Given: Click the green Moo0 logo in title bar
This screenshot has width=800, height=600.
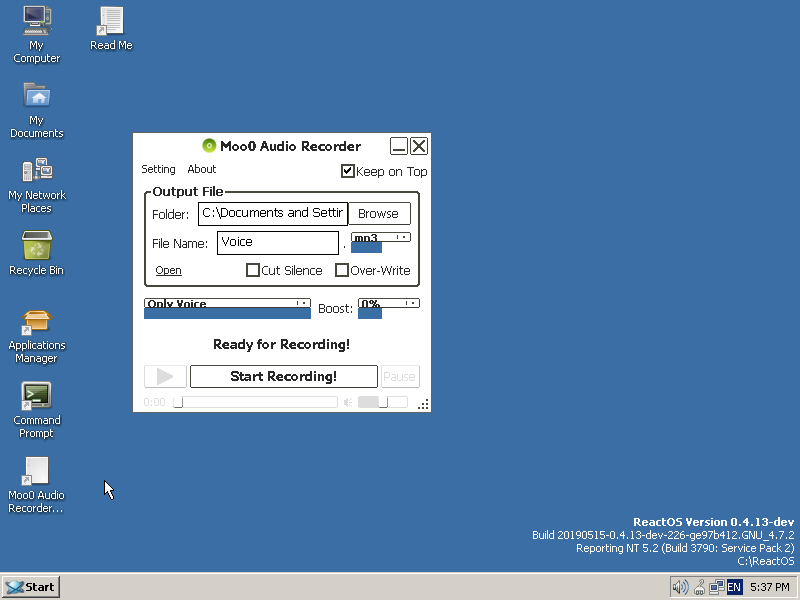Looking at the screenshot, I should [x=209, y=146].
